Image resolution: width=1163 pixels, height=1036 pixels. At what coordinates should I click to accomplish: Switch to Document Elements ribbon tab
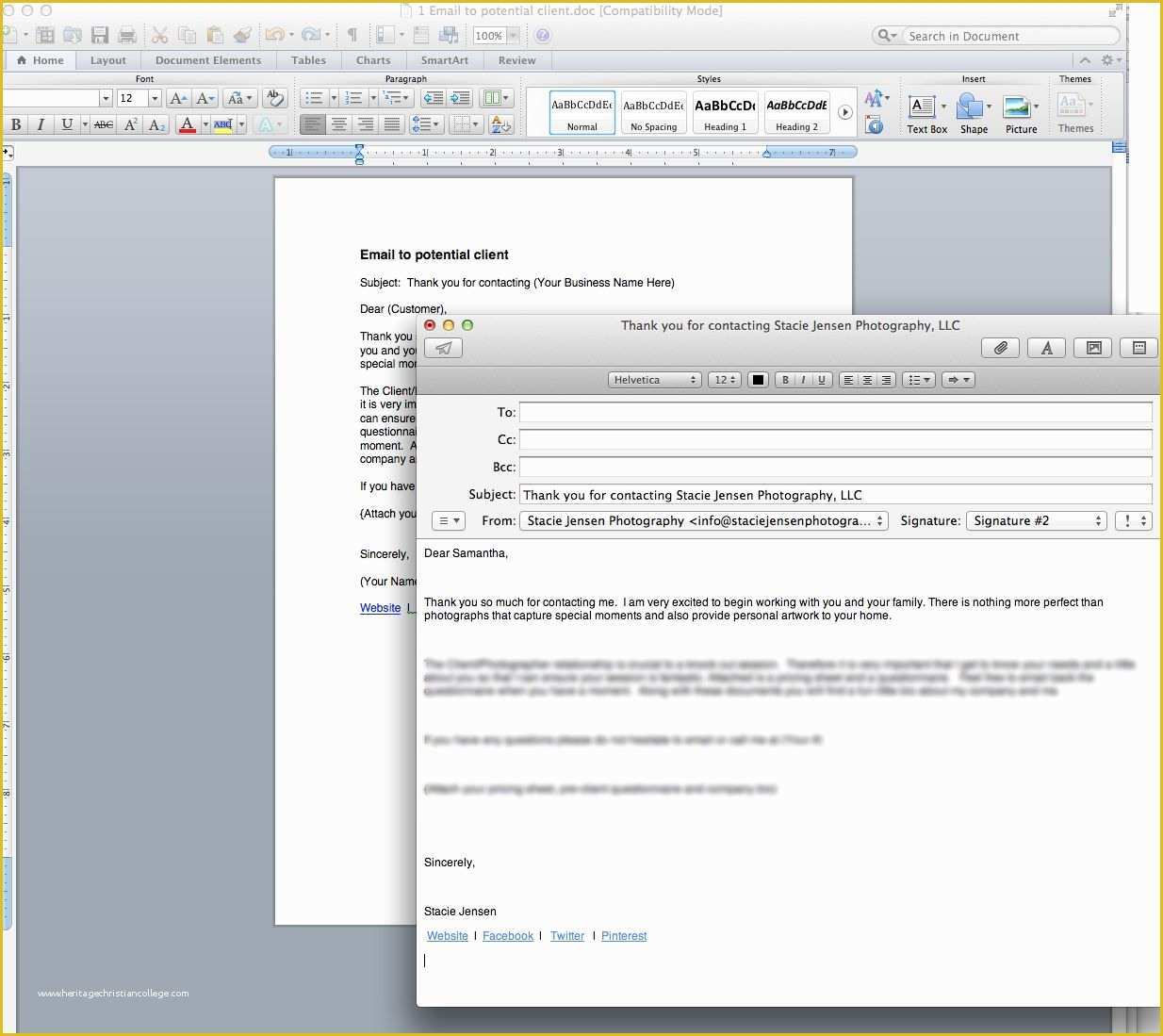click(x=208, y=60)
